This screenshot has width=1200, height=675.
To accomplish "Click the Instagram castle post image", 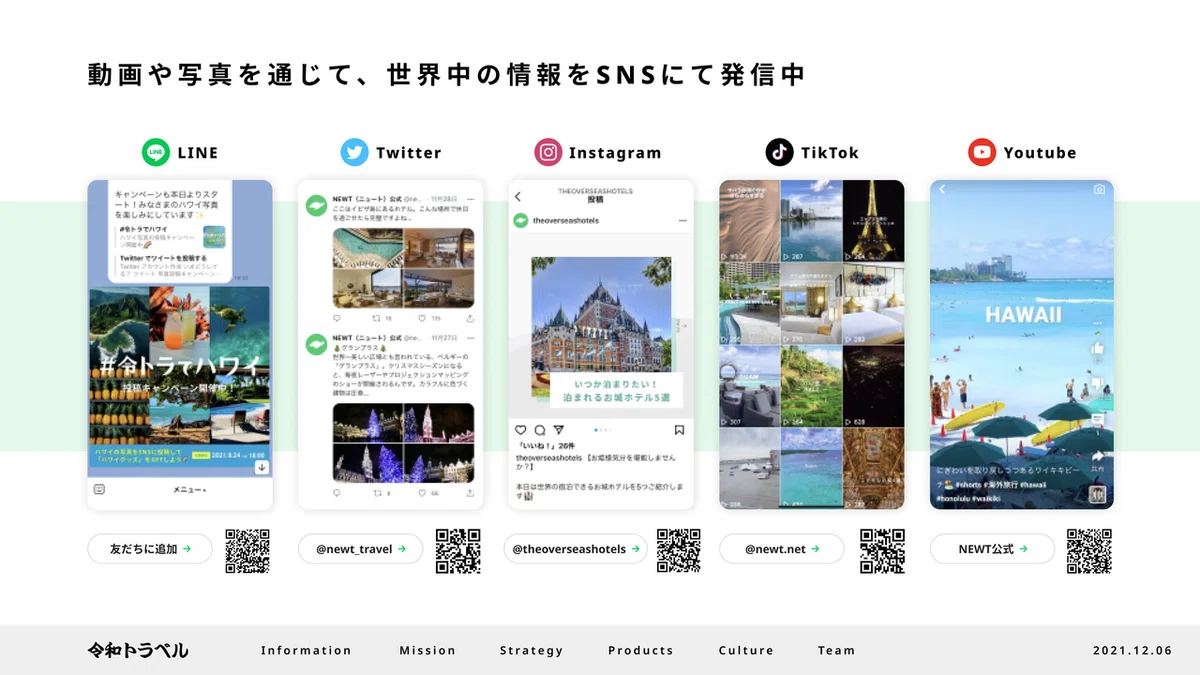I will click(x=602, y=332).
